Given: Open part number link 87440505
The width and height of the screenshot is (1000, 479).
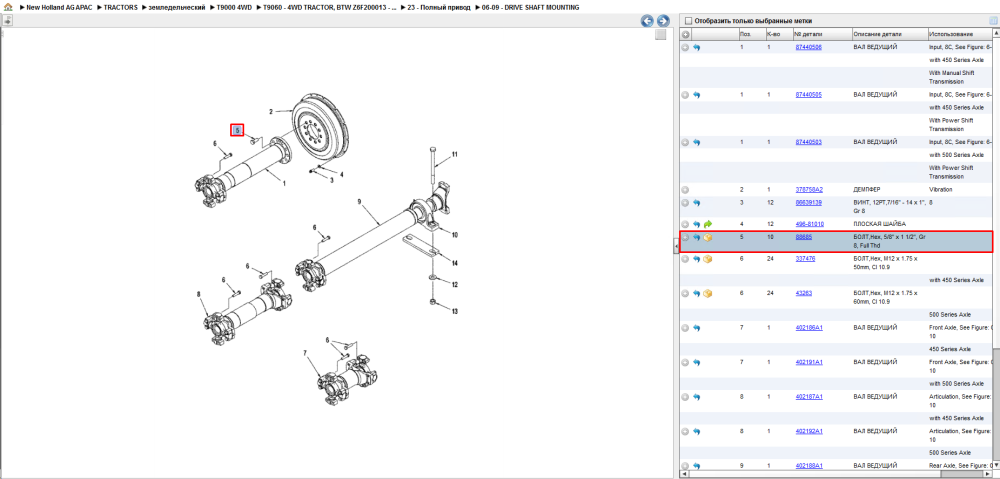Looking at the screenshot, I should pyautogui.click(x=808, y=95).
